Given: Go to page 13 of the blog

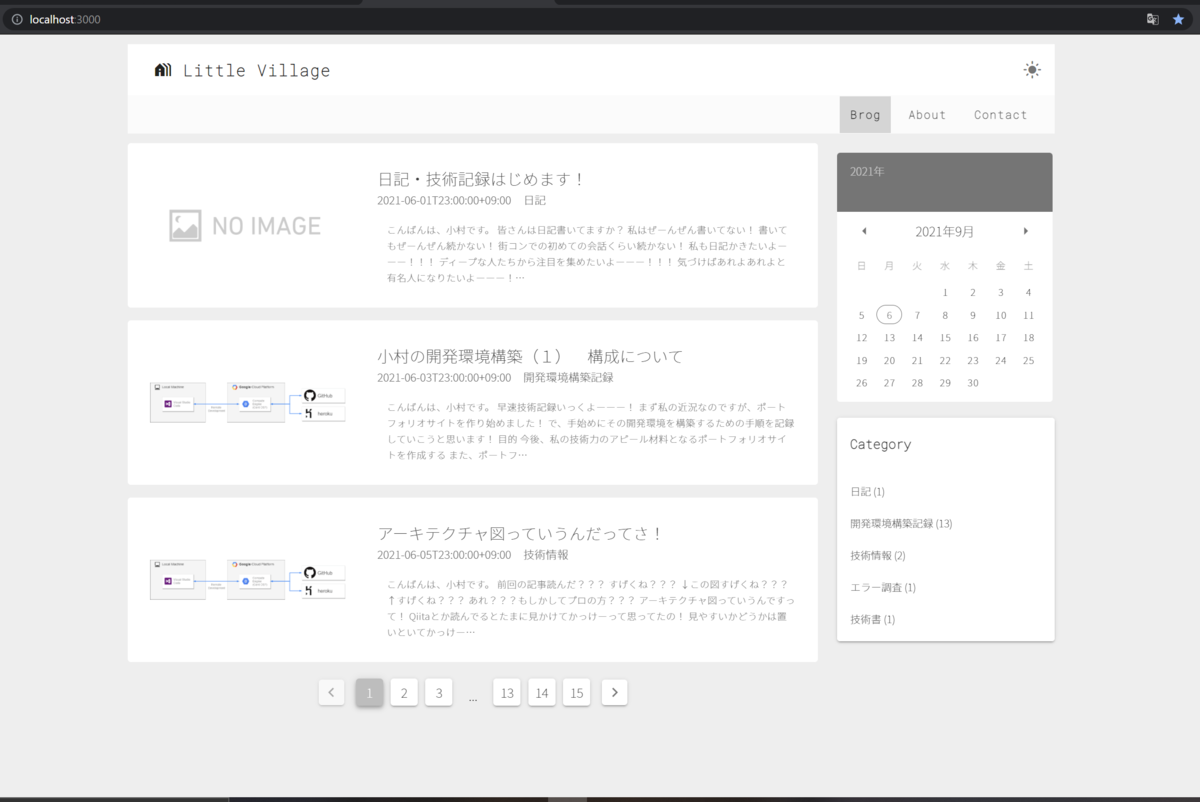Looking at the screenshot, I should (x=506, y=692).
